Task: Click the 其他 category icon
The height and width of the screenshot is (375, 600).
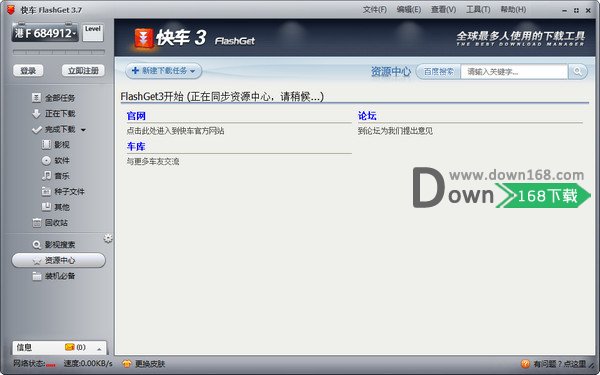Action: point(46,207)
